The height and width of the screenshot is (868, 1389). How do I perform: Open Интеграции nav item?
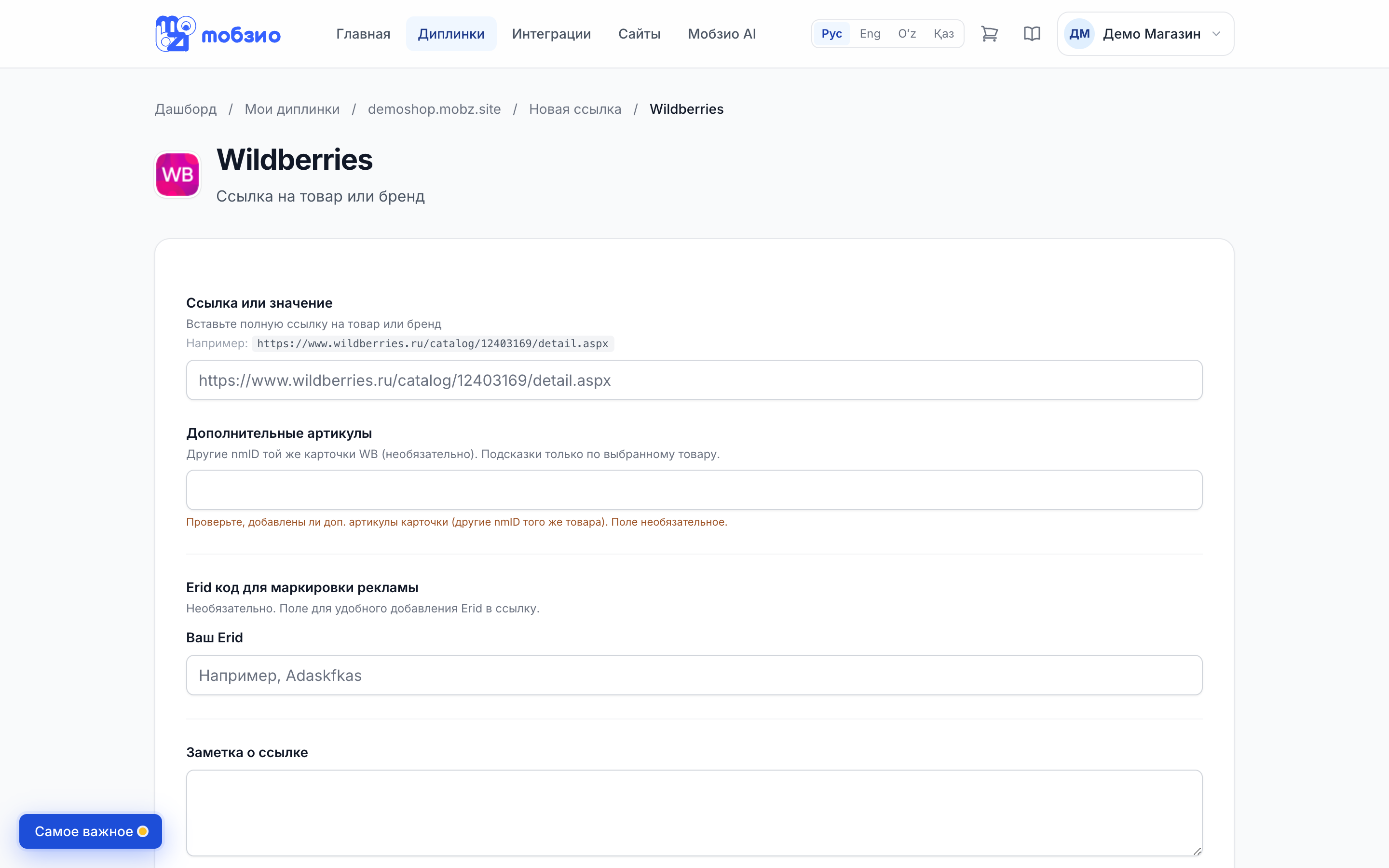[x=551, y=34]
